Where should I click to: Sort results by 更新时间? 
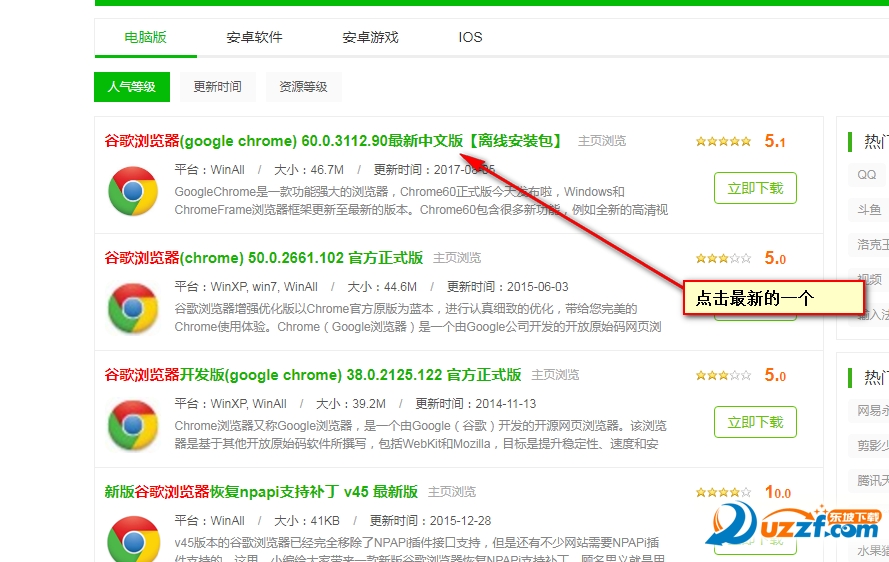pyautogui.click(x=217, y=87)
